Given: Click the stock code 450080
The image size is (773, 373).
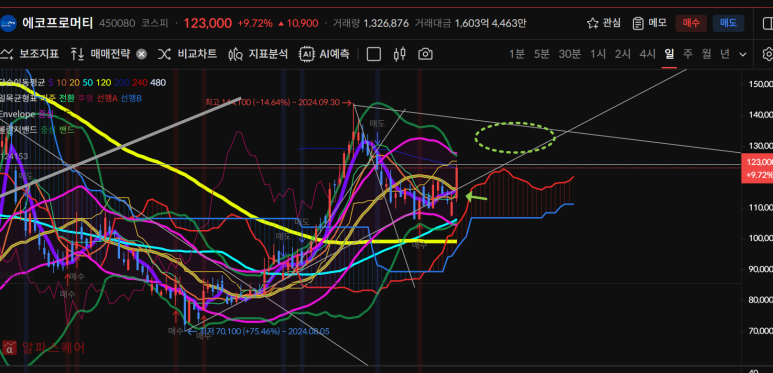Looking at the screenshot, I should click(x=117, y=23).
